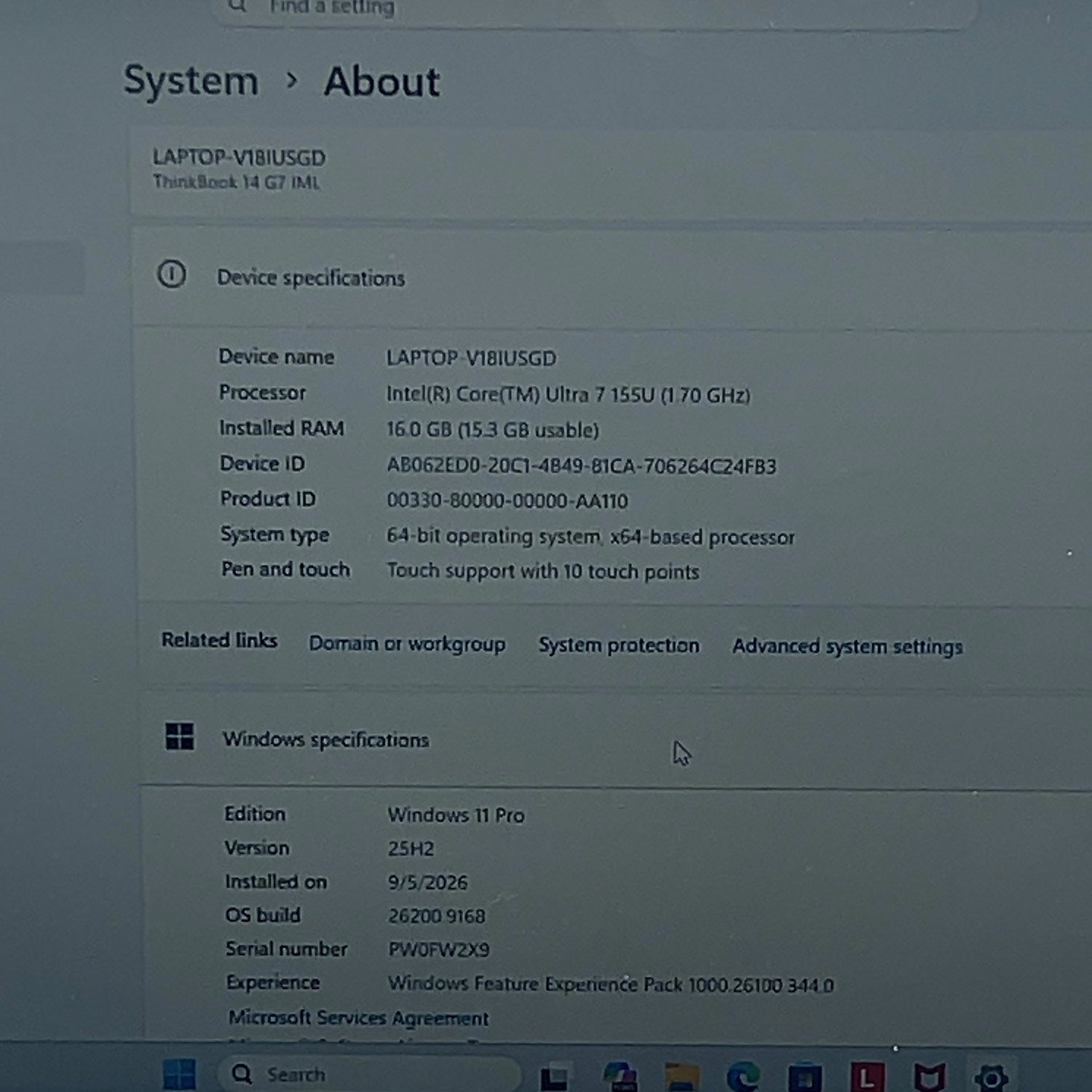Click the Serial number label

286,949
